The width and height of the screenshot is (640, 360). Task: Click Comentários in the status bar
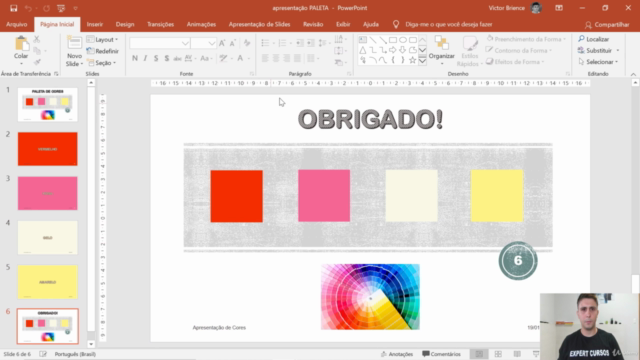(x=442, y=354)
